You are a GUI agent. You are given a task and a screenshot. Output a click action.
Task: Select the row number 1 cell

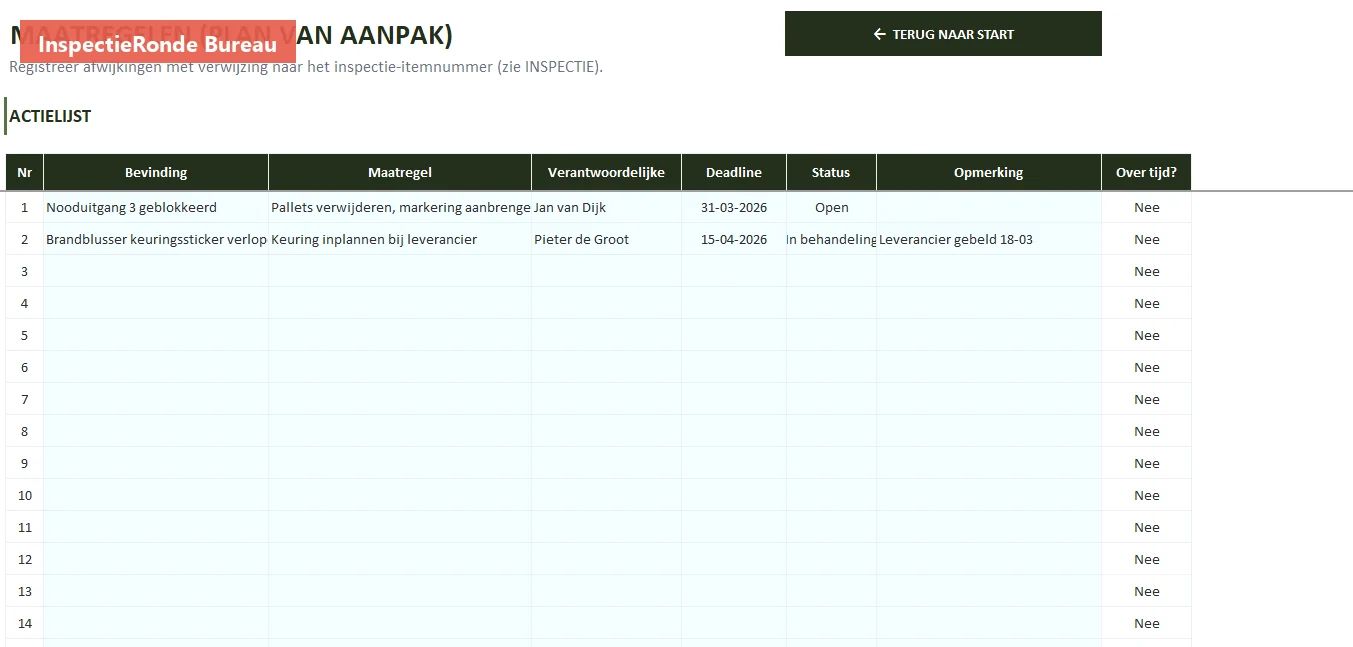(25, 207)
